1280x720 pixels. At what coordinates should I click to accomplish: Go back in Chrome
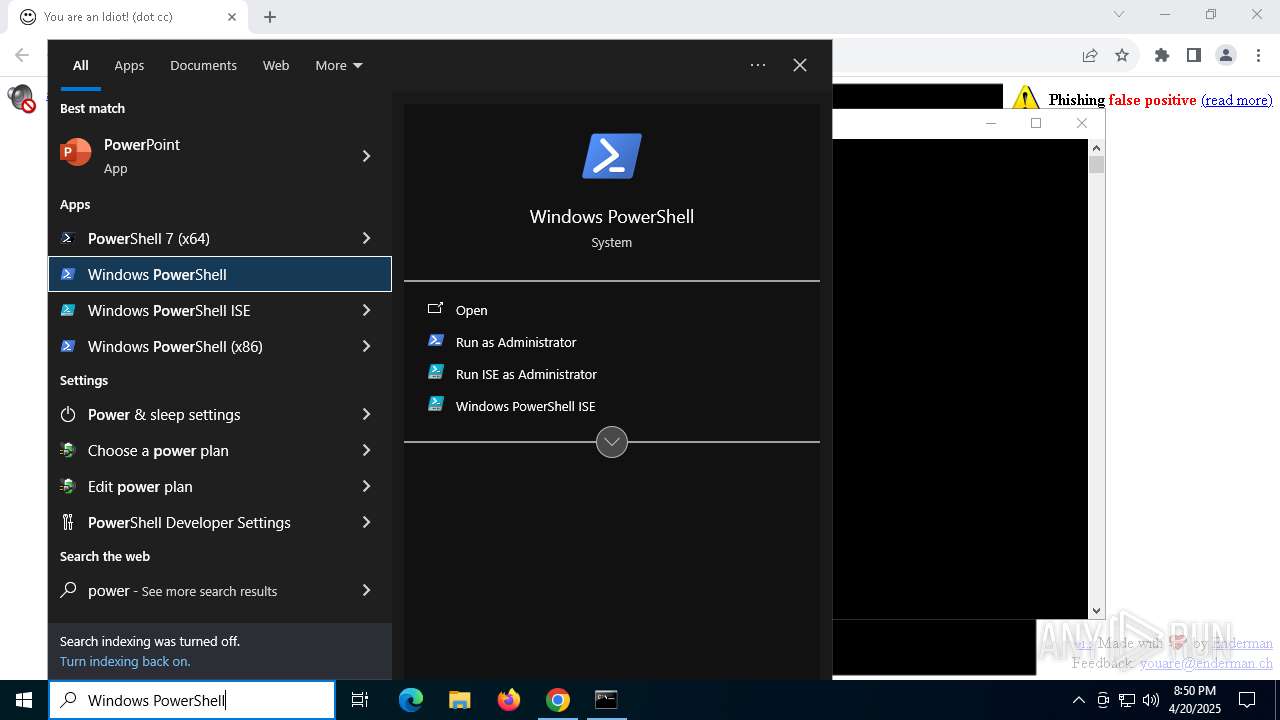click(x=22, y=55)
